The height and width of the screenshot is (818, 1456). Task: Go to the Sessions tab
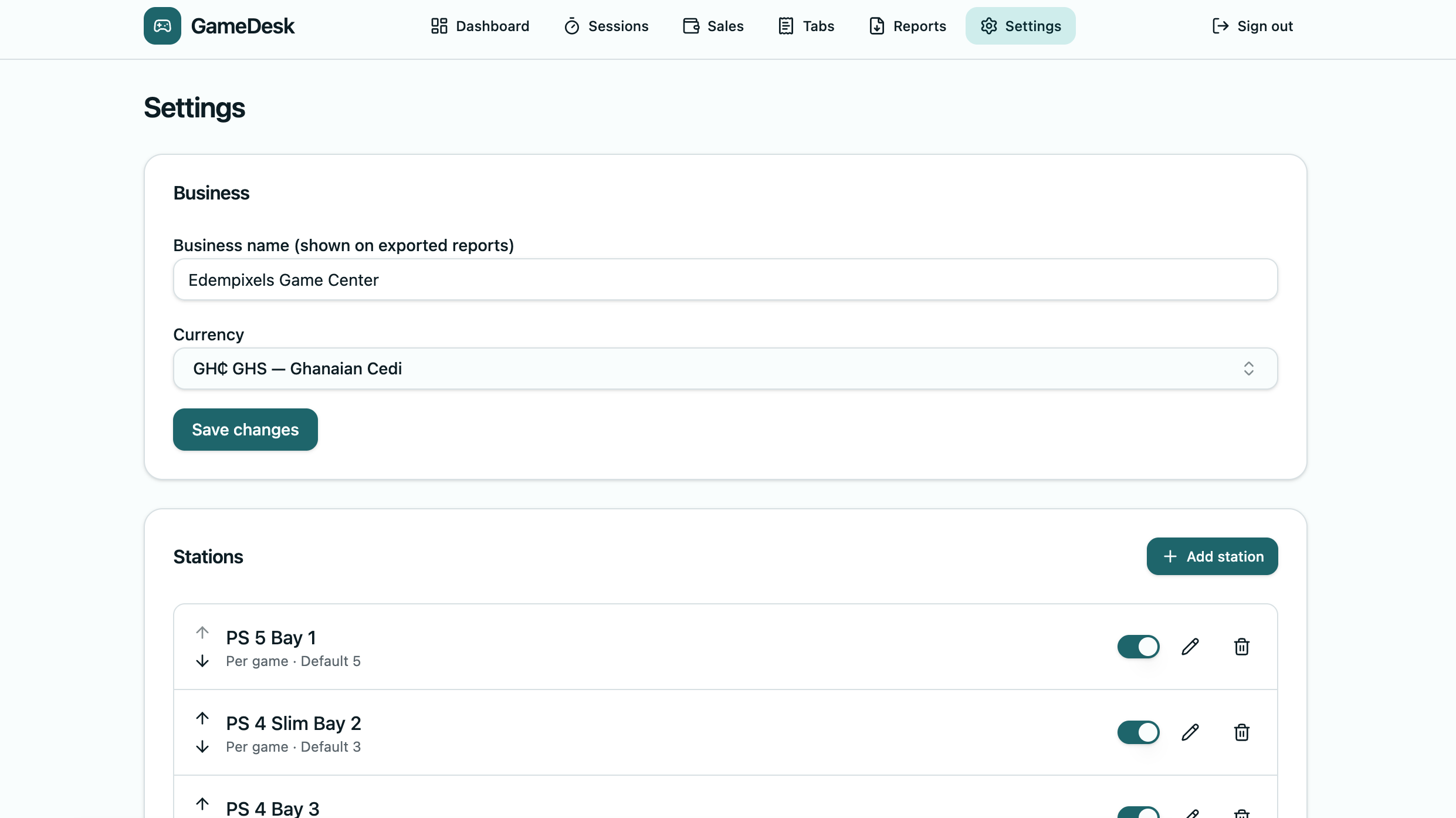click(x=606, y=26)
